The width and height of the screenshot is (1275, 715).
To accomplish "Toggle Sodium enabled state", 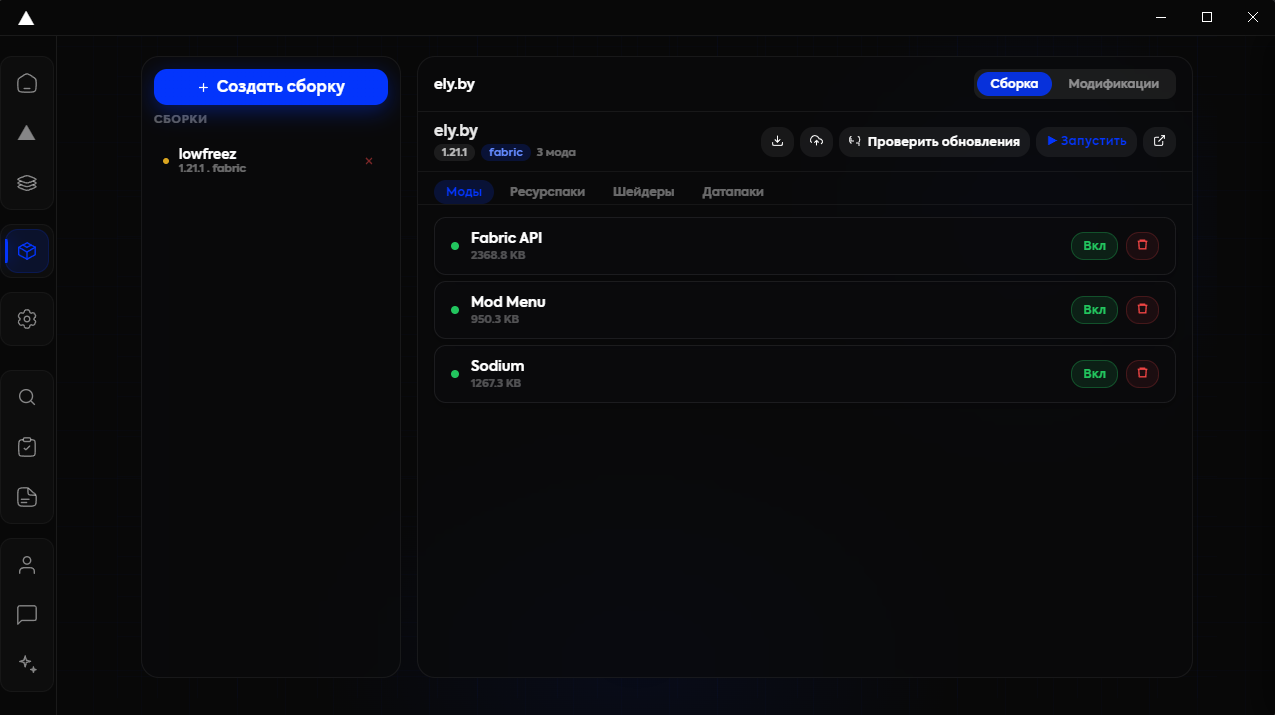I will coord(1094,374).
